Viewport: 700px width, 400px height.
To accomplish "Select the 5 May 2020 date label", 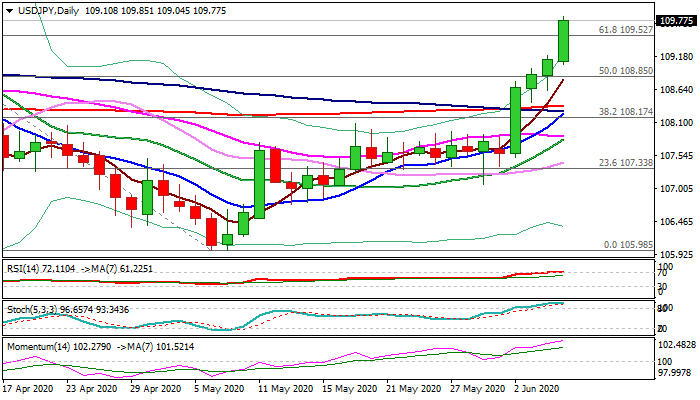I will tap(219, 389).
